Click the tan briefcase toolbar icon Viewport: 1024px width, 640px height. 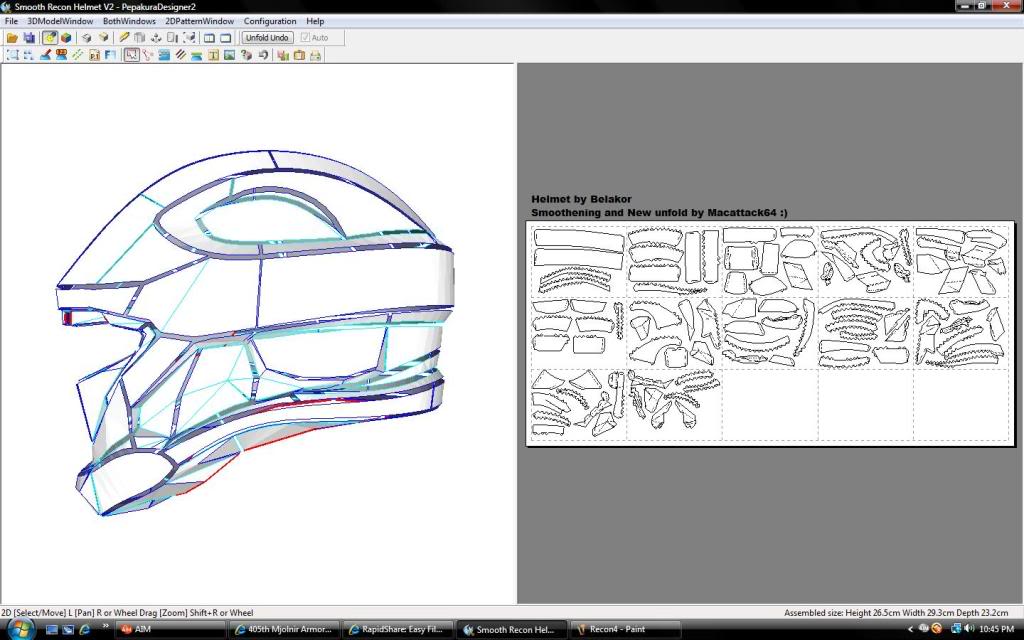pyautogui.click(x=299, y=55)
